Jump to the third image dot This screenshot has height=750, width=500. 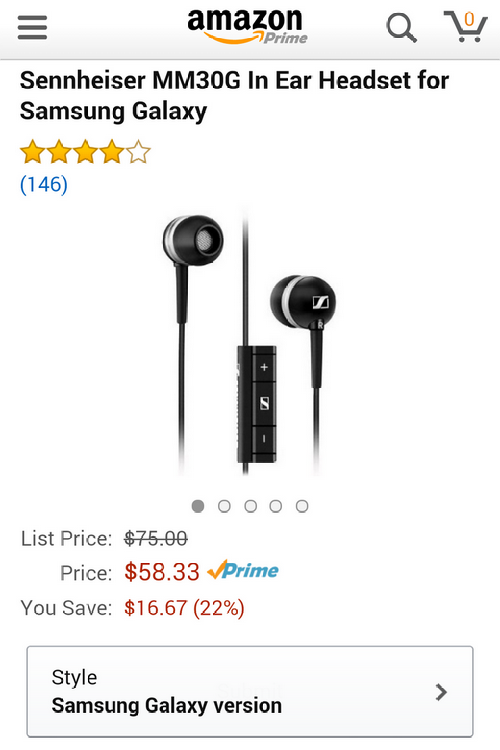(x=250, y=506)
